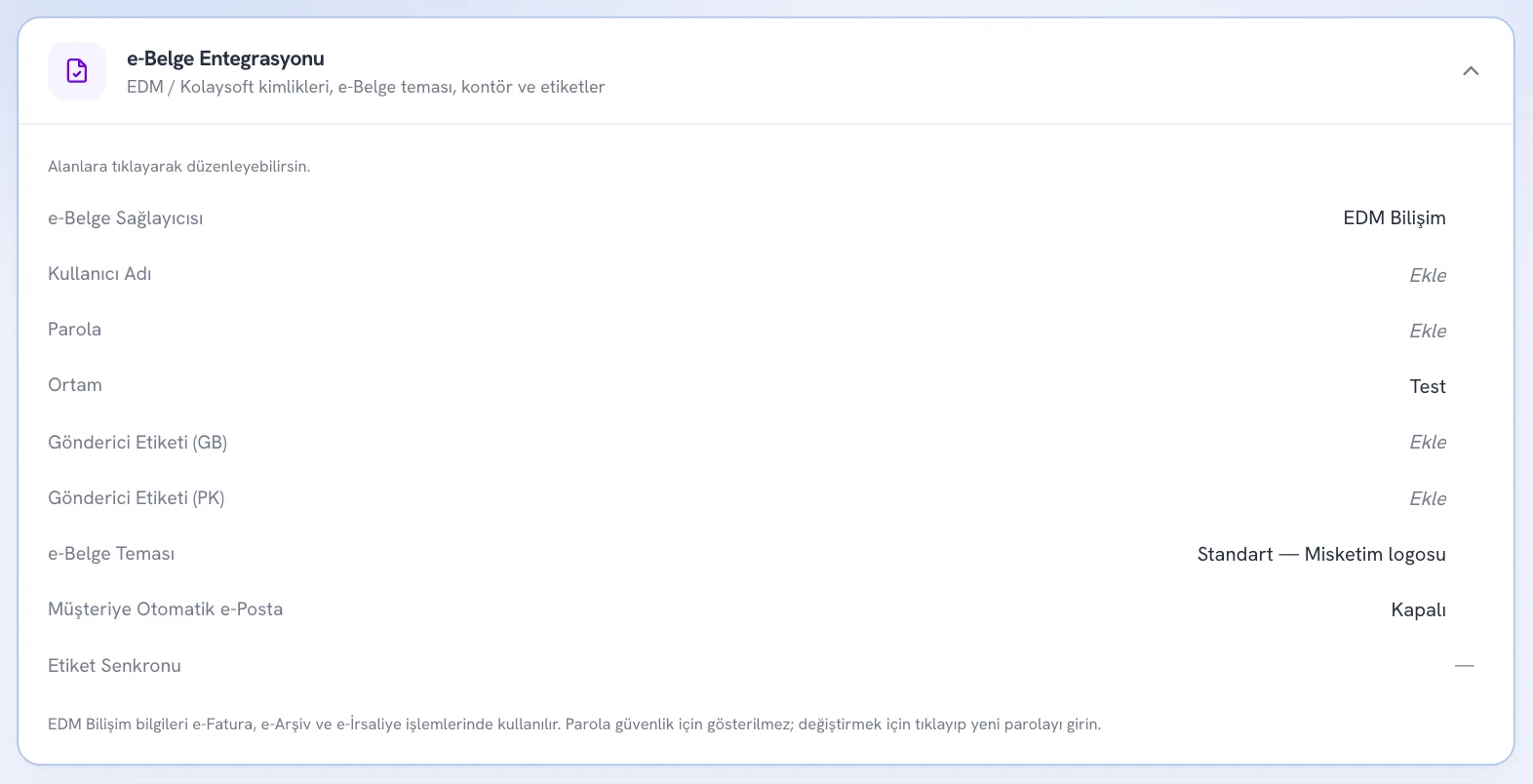Add Gönderici Etiketi (PK) value
This screenshot has width=1533, height=784.
coord(1428,498)
